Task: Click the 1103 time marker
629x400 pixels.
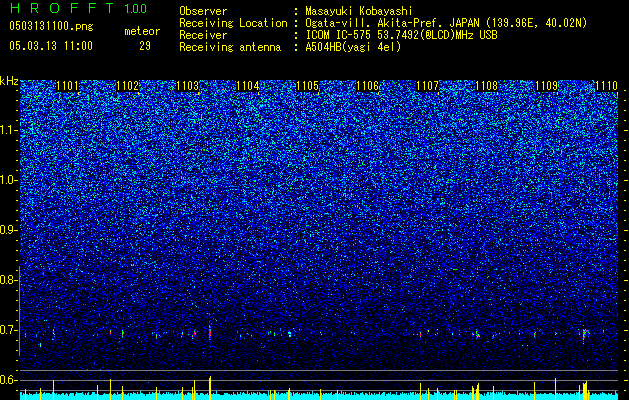Action: pos(187,86)
